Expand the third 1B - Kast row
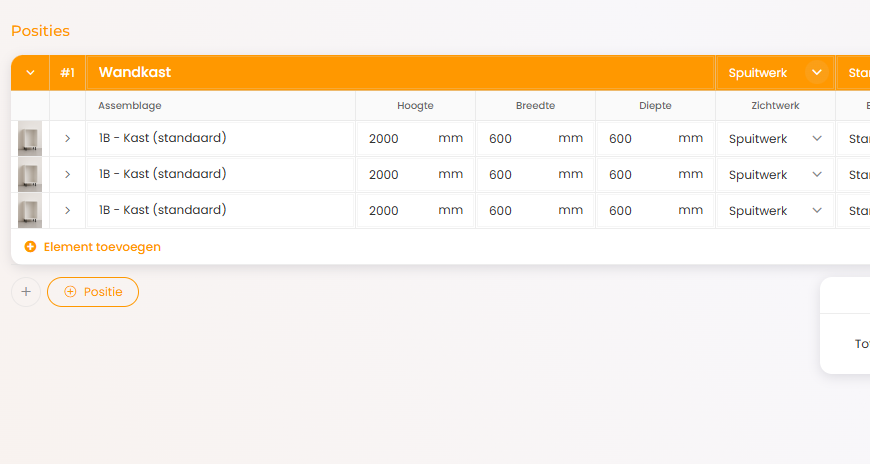Image resolution: width=870 pixels, height=464 pixels. pyautogui.click(x=67, y=211)
